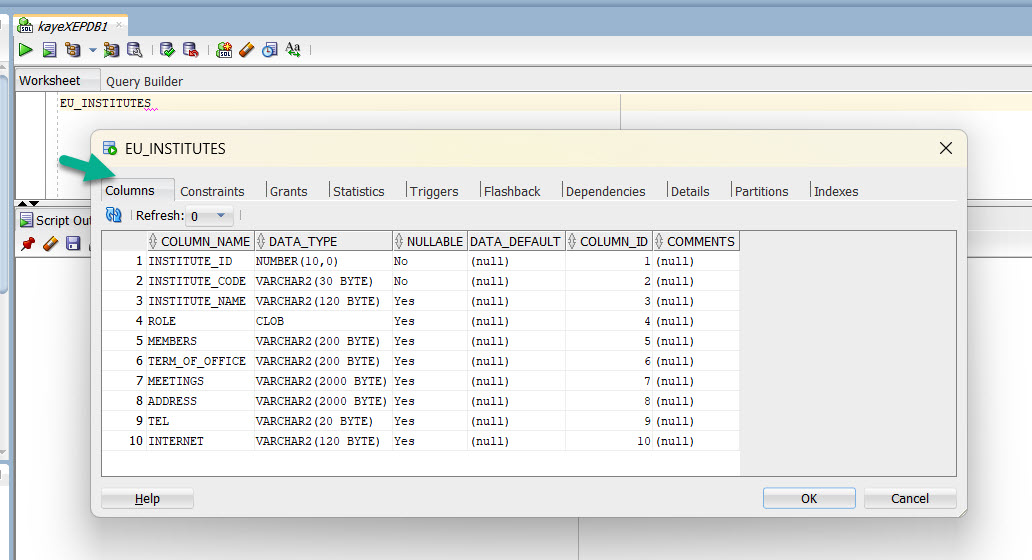Viewport: 1032px width, 560px height.
Task: Click the Autotrace toolbar icon
Action: click(x=111, y=49)
